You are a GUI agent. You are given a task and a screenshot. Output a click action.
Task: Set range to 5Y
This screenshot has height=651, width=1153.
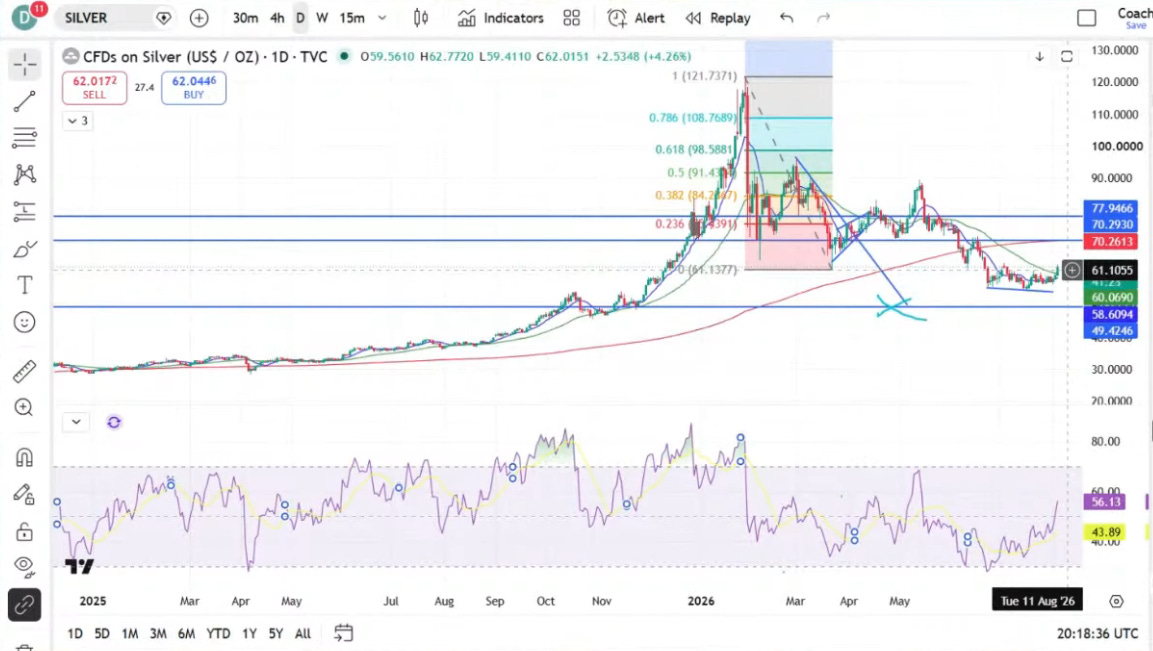click(x=276, y=633)
